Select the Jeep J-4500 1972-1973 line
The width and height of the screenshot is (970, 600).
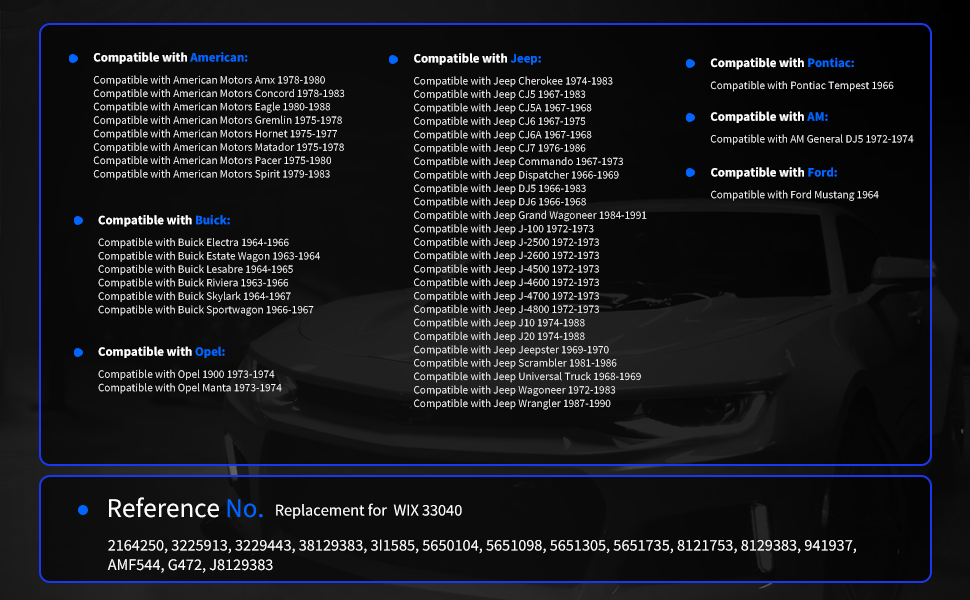pos(506,269)
